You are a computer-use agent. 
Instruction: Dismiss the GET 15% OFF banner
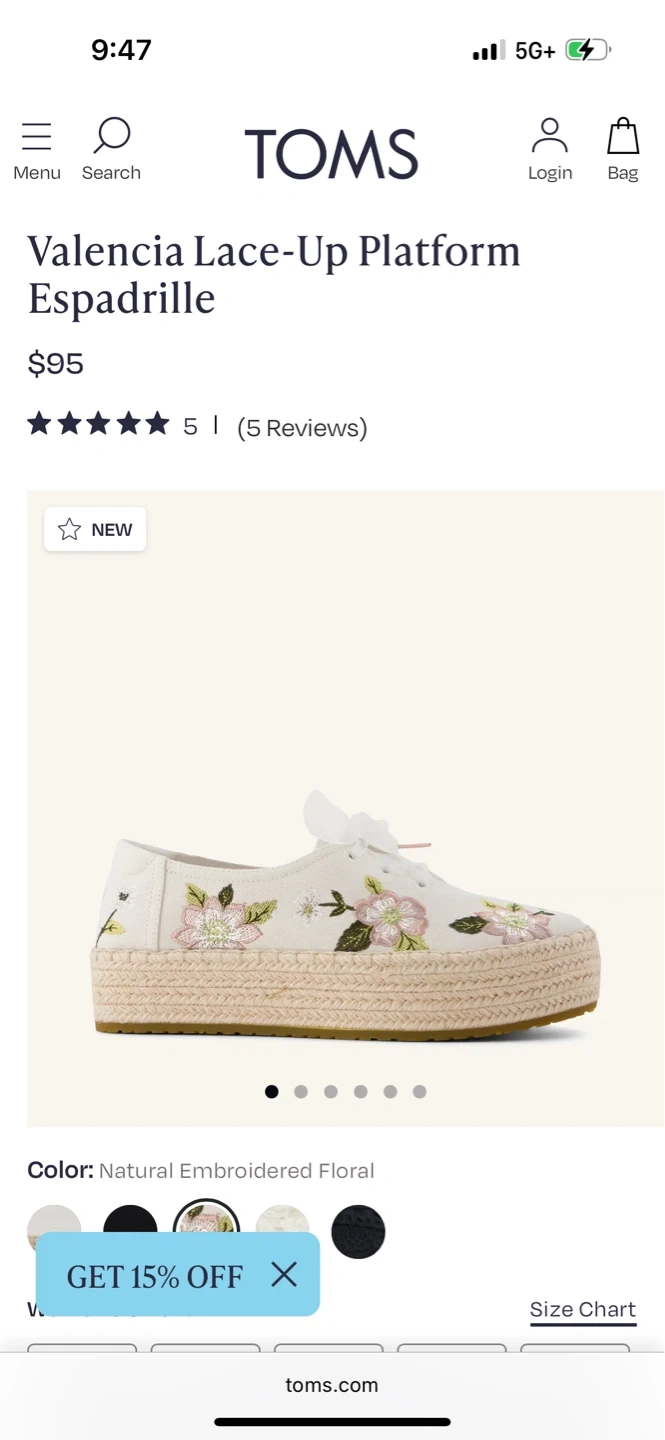(x=284, y=1274)
